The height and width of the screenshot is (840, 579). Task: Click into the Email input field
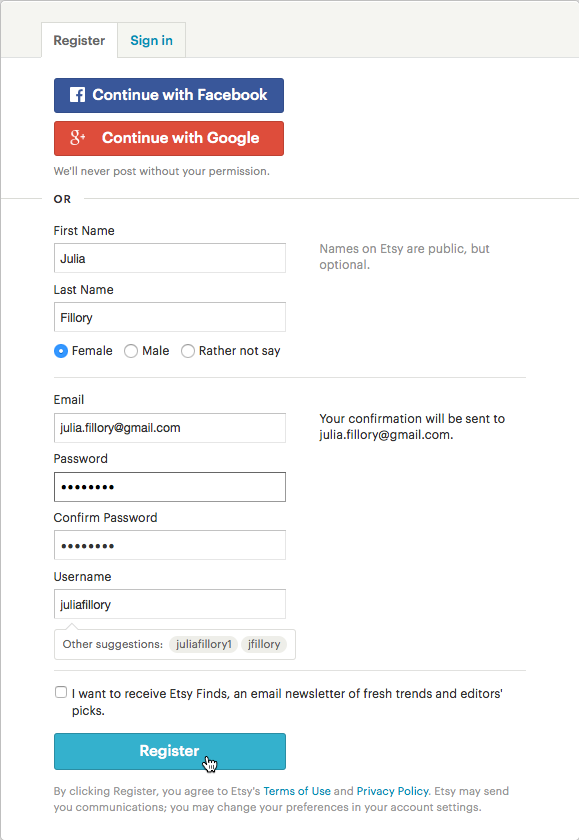pyautogui.click(x=170, y=428)
